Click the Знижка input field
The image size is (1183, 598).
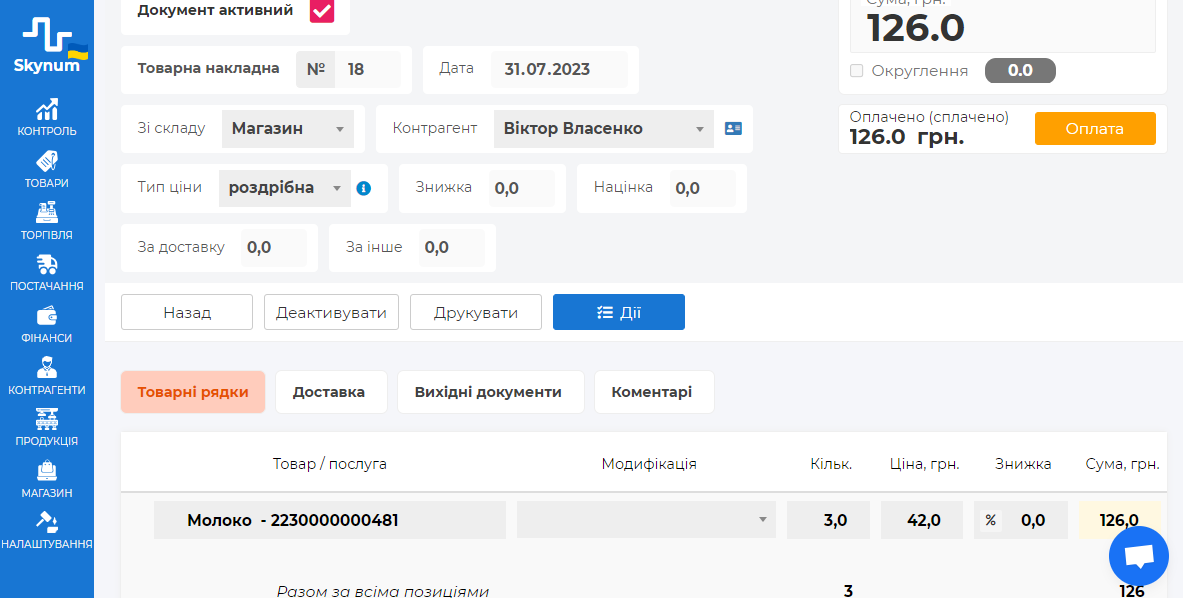(521, 188)
